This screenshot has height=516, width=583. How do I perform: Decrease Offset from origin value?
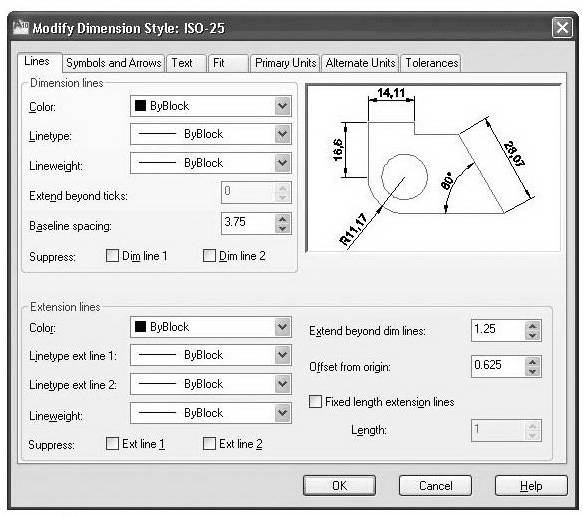tap(532, 371)
